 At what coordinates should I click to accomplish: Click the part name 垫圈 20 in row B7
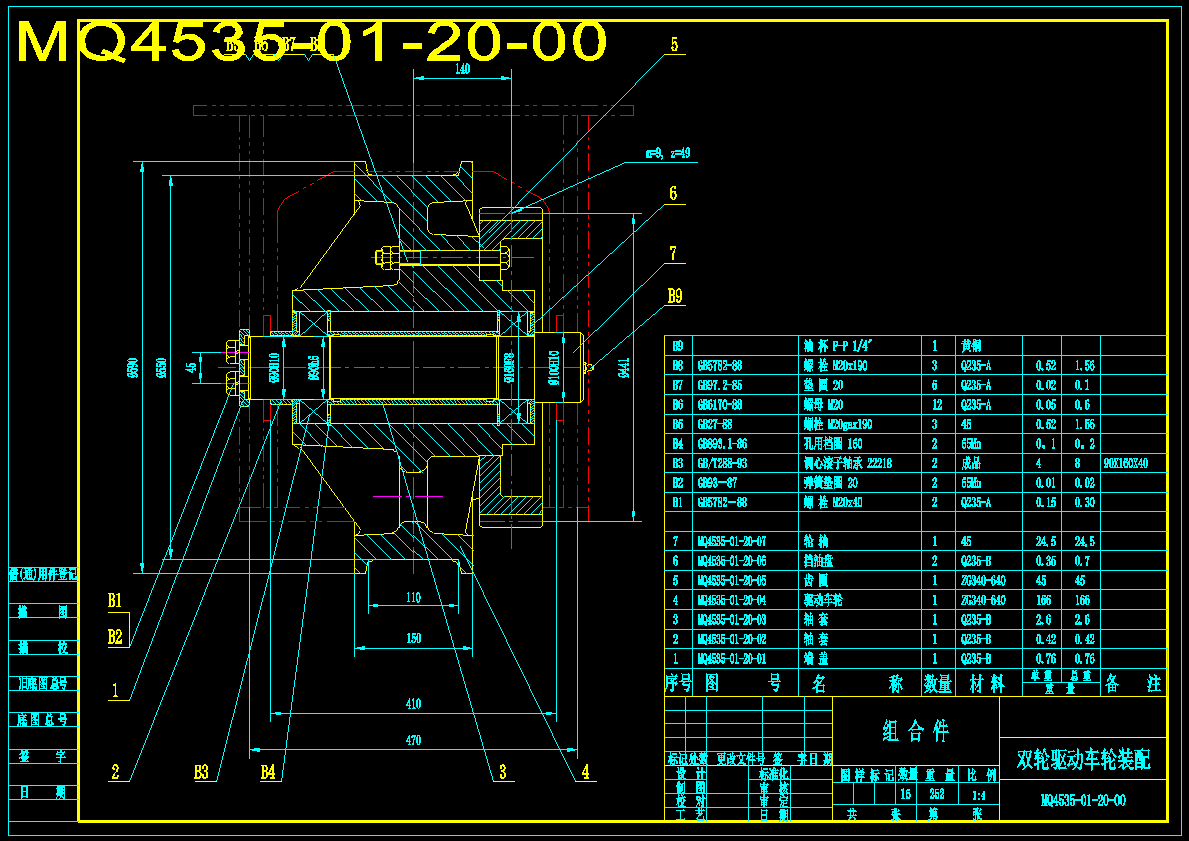click(823, 385)
